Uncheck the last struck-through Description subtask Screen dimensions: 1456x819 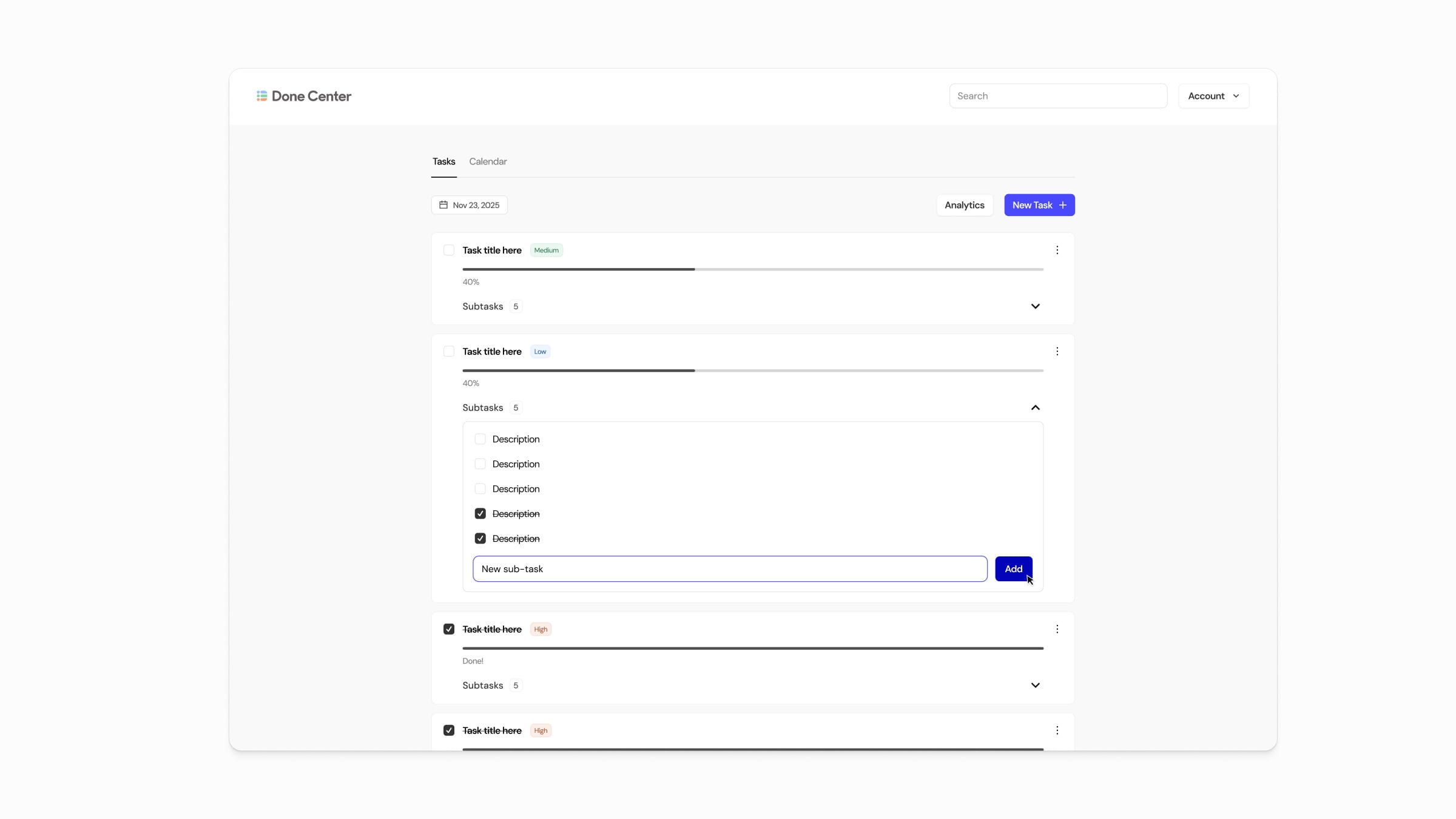(480, 539)
